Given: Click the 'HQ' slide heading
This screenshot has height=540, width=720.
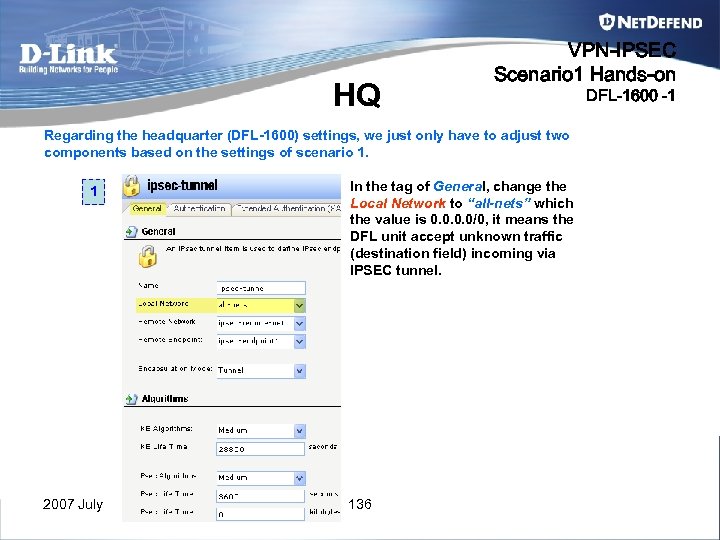Looking at the screenshot, I should click(357, 95).
